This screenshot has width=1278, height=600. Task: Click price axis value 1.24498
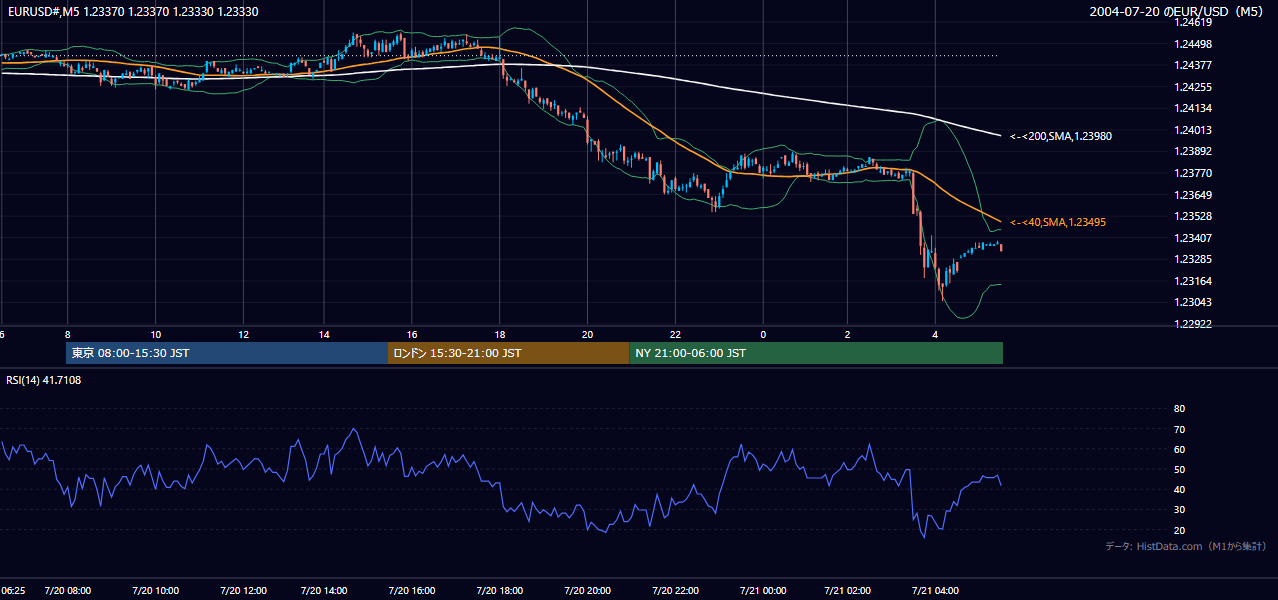[1193, 44]
